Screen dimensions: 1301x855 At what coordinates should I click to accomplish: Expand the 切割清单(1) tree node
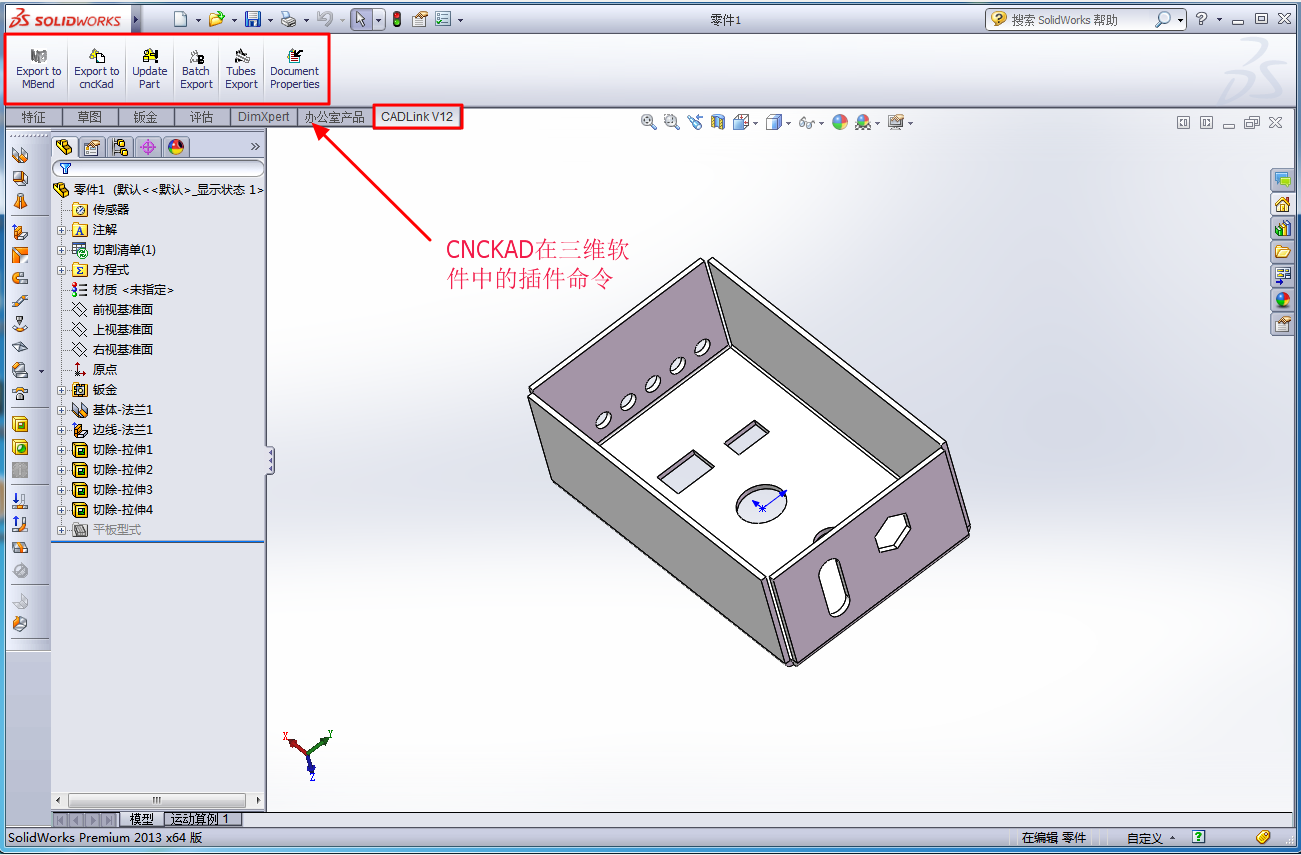(x=61, y=250)
